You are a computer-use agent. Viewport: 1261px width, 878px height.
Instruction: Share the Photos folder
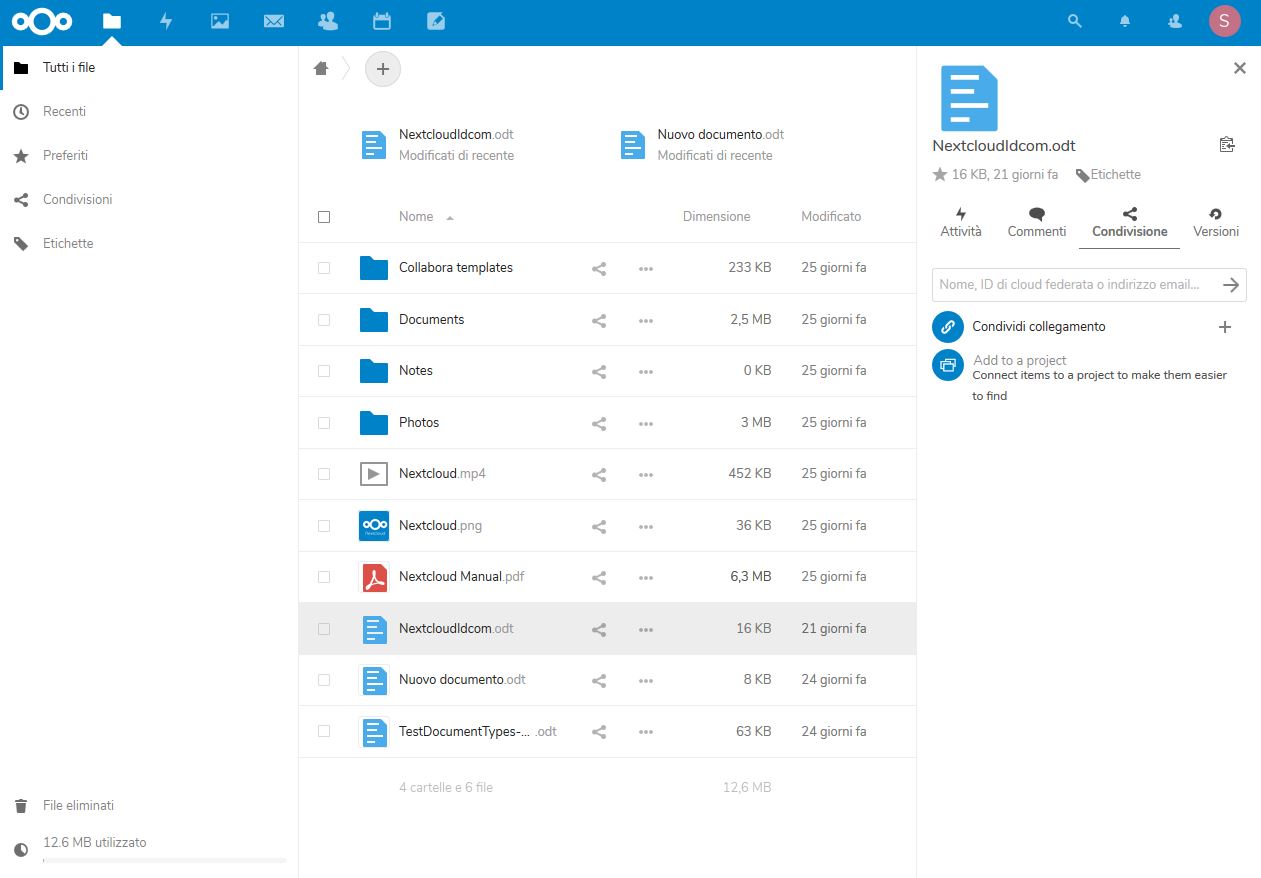[x=599, y=423]
